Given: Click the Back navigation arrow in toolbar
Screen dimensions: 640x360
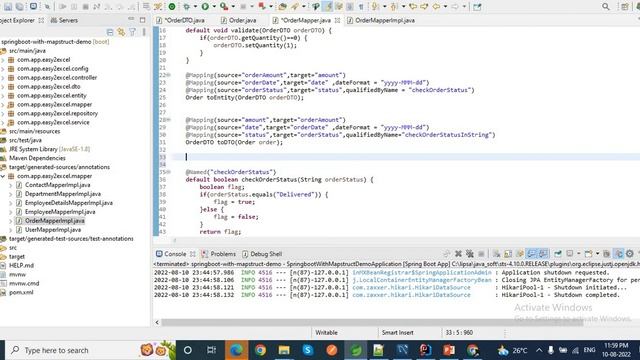Looking at the screenshot, I should pyautogui.click(x=436, y=7).
